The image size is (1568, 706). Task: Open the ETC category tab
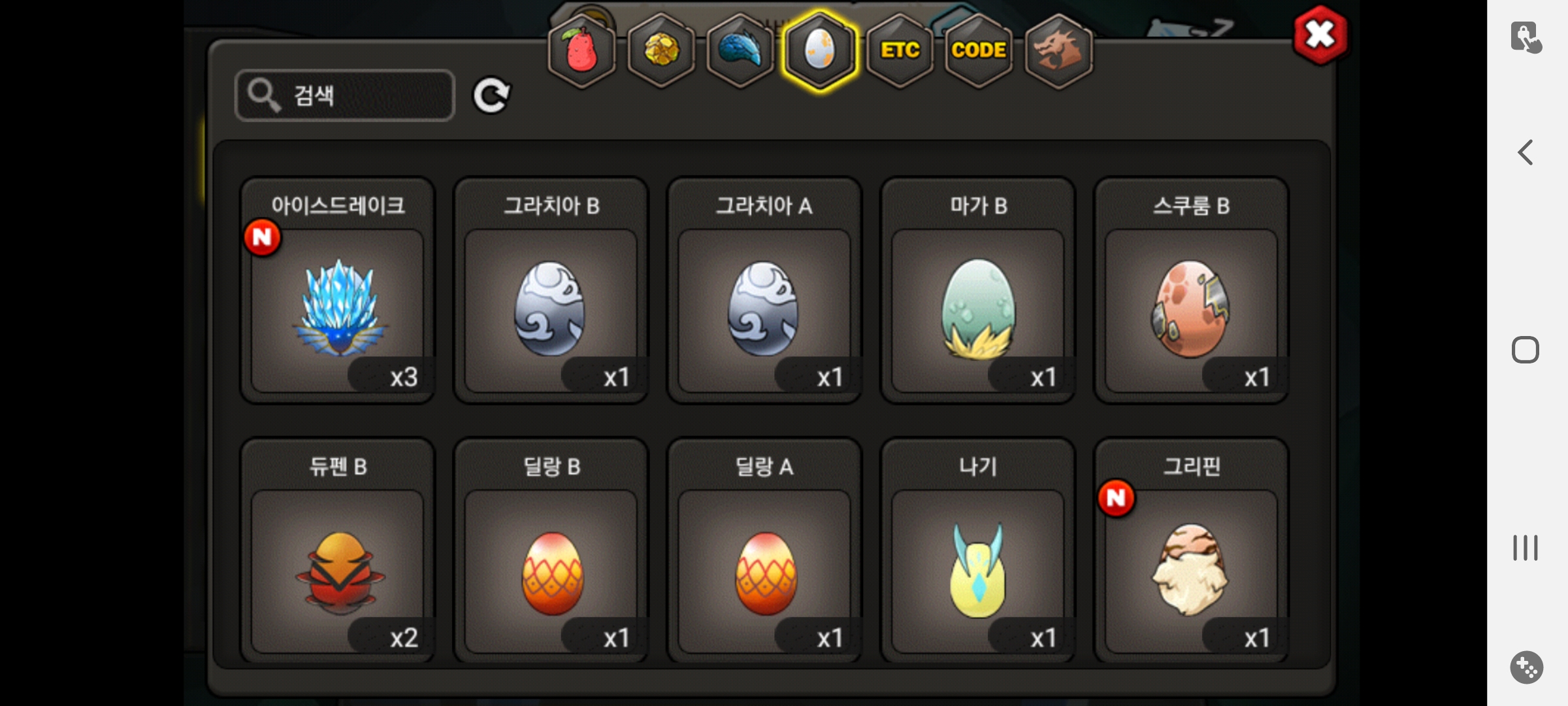tap(900, 50)
